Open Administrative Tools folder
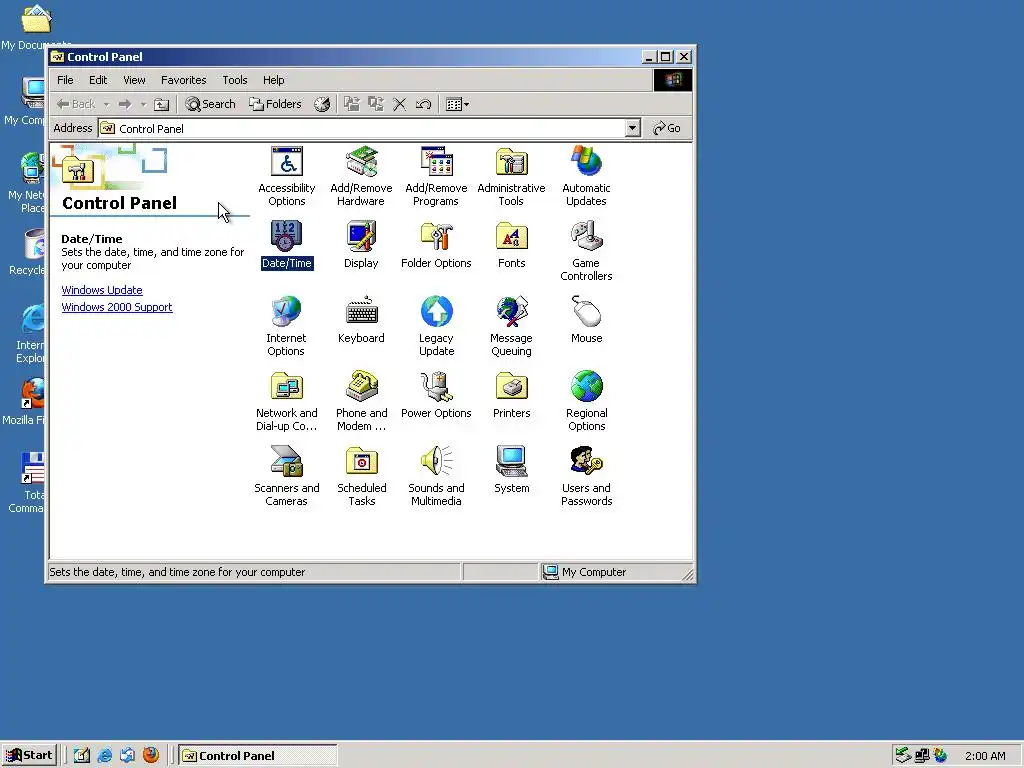Screen dimensions: 1024x768 tap(511, 176)
